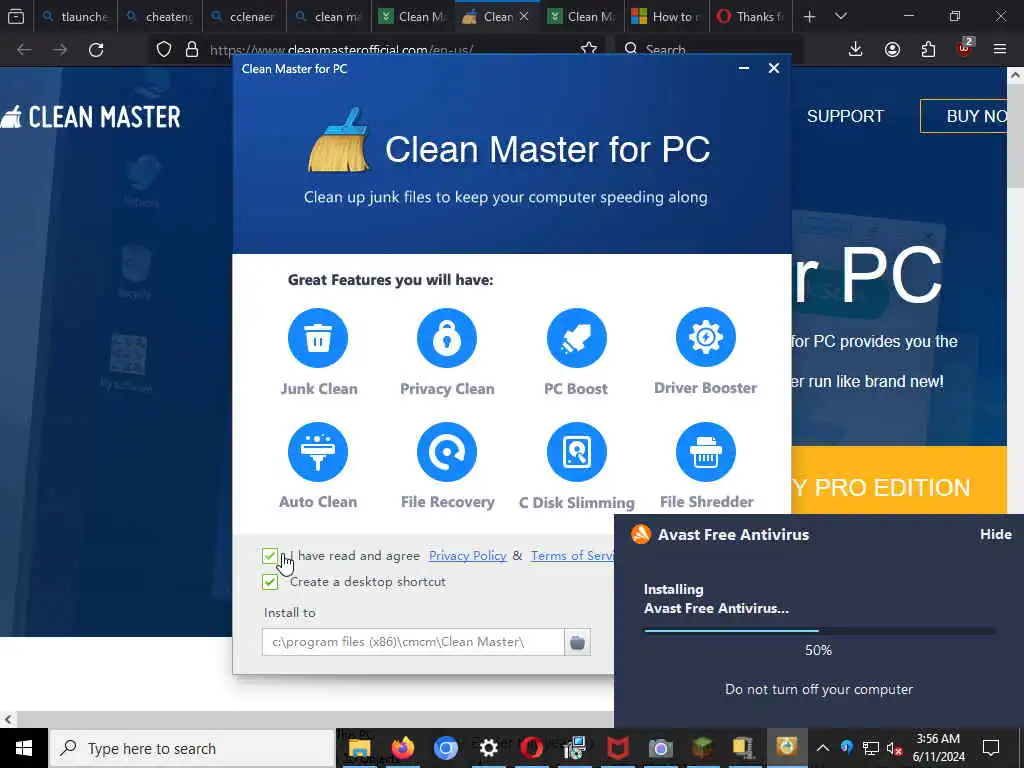Open McAfee from the taskbar
1024x768 pixels.
617,748
